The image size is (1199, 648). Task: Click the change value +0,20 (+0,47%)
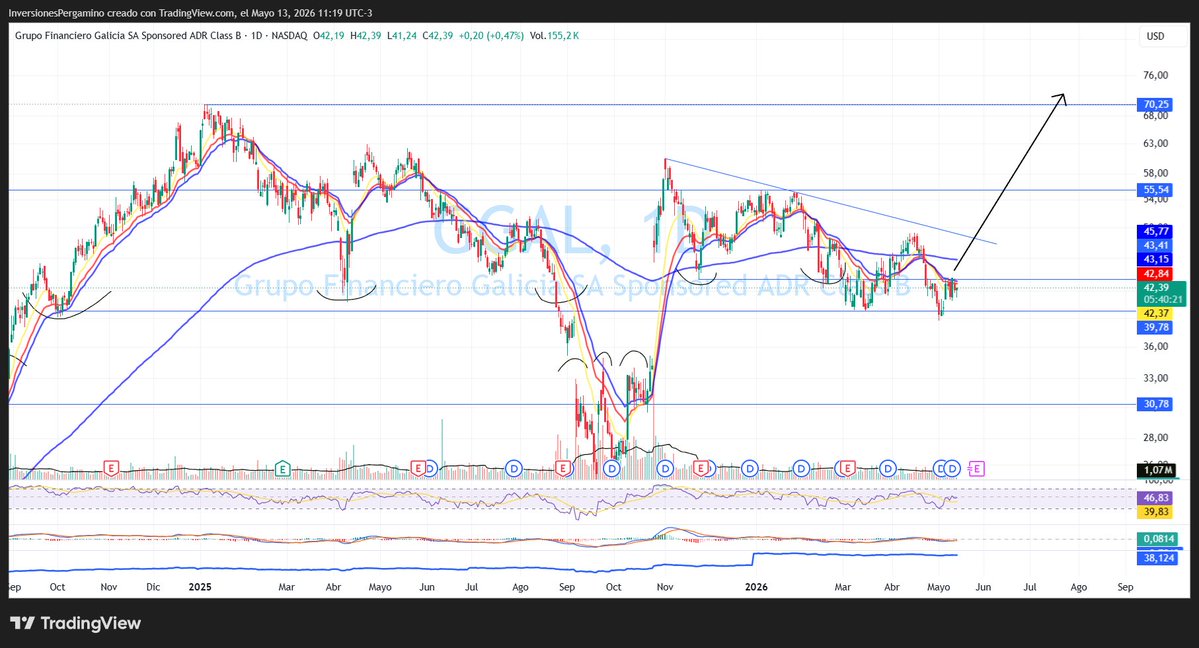tap(492, 35)
